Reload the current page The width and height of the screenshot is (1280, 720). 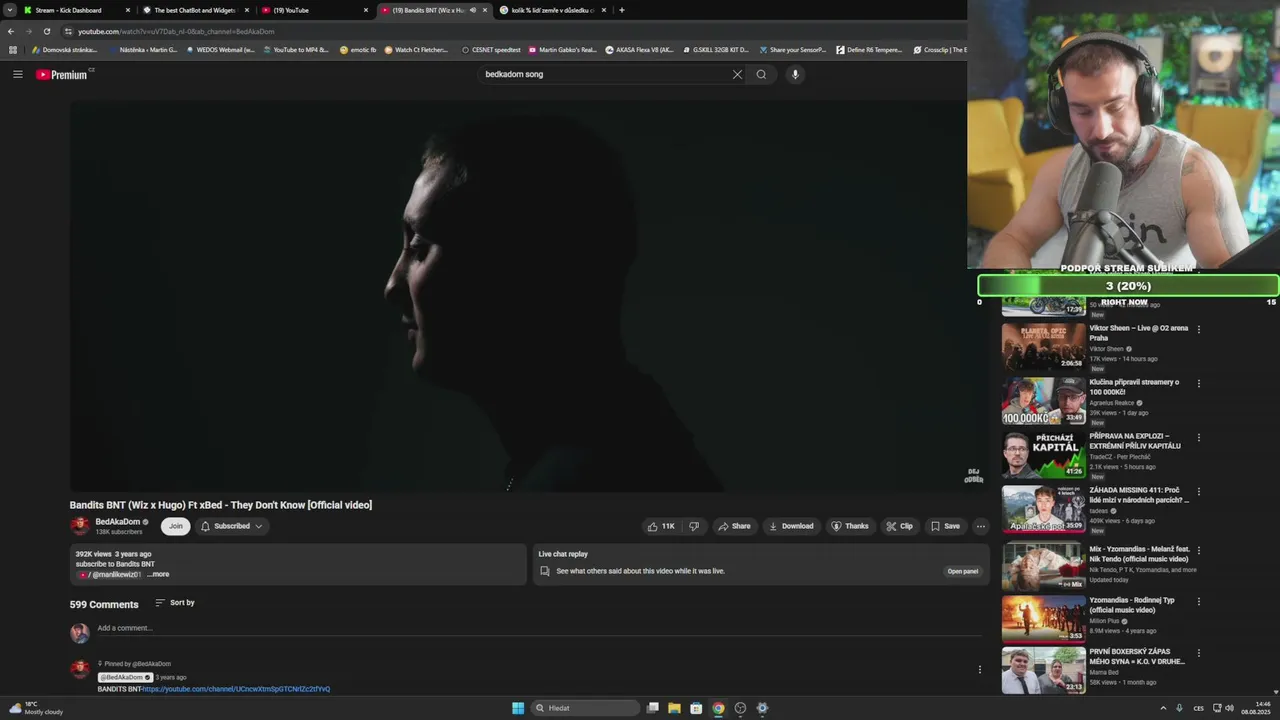point(46,31)
